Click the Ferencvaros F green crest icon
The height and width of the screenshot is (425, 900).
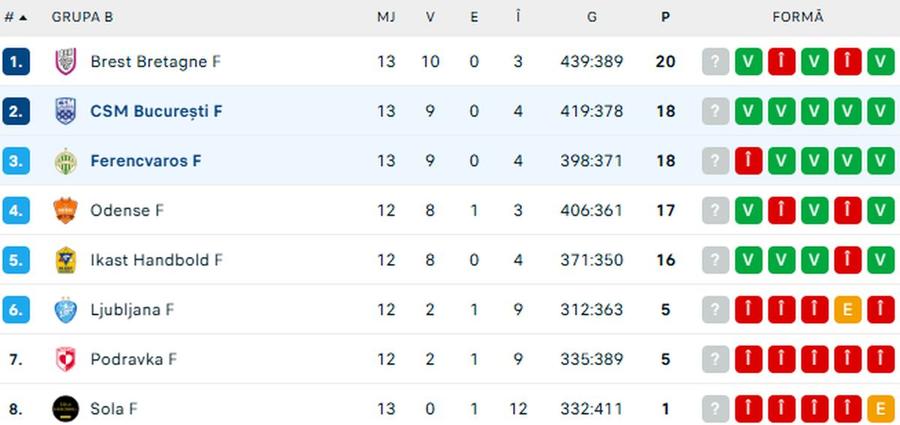(x=65, y=161)
